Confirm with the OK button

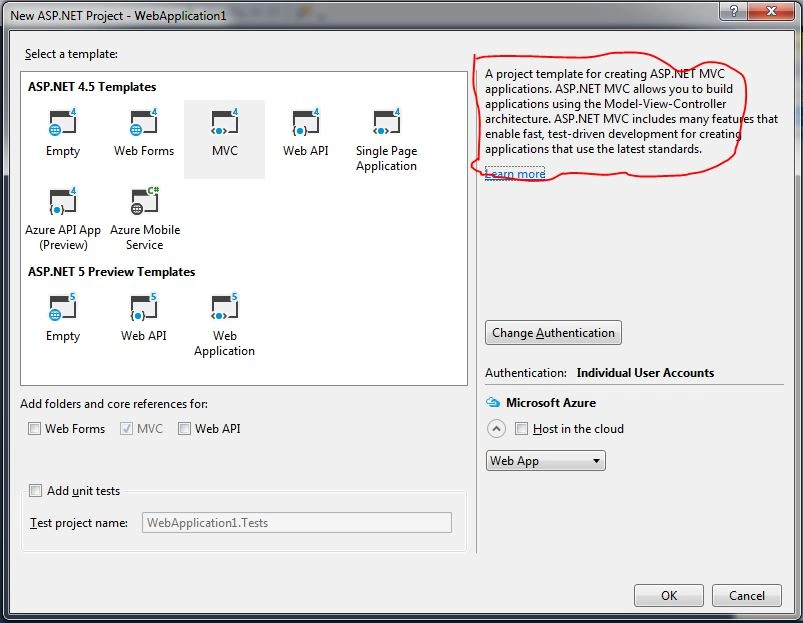[x=669, y=595]
